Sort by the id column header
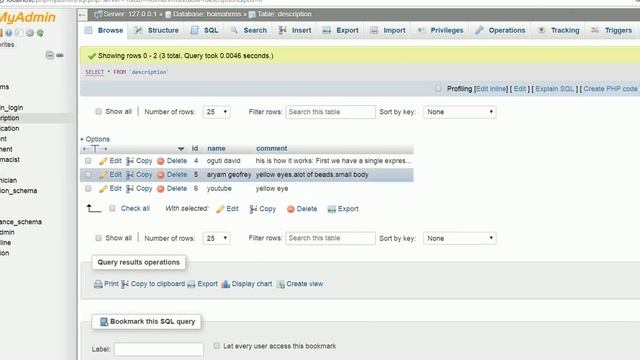The height and width of the screenshot is (360, 640). (195, 149)
